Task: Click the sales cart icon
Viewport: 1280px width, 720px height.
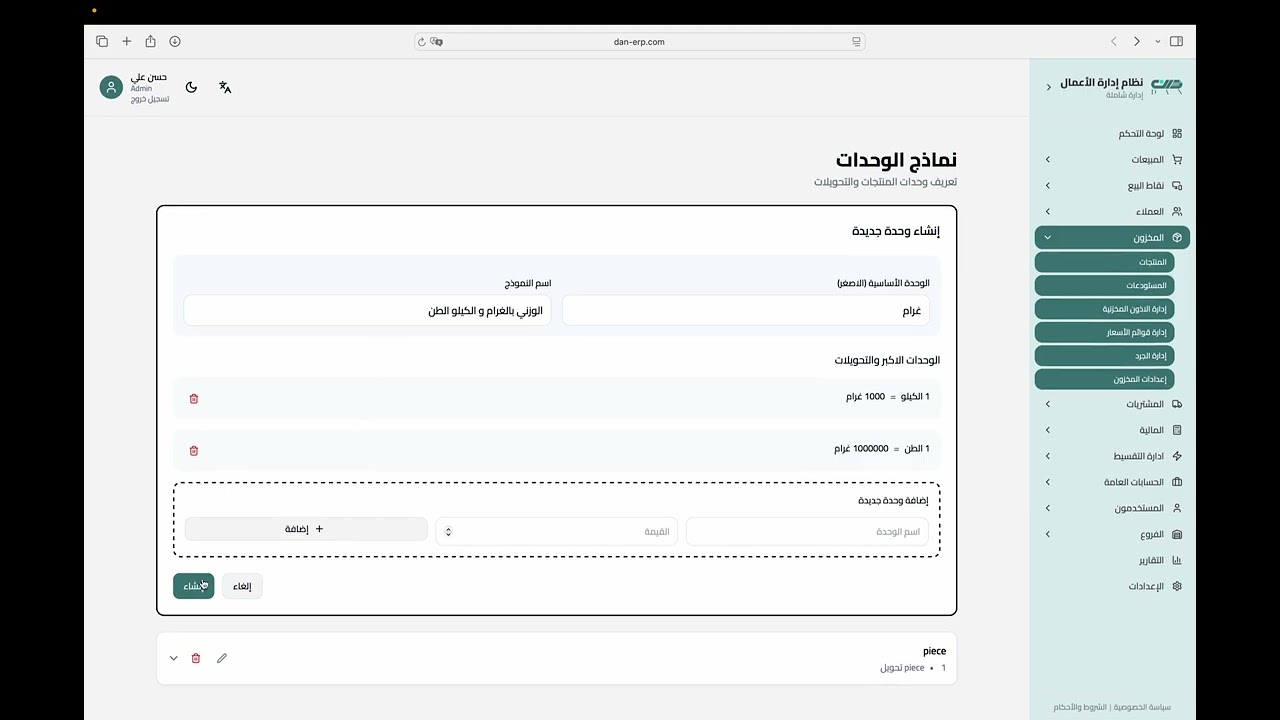Action: tap(1177, 159)
